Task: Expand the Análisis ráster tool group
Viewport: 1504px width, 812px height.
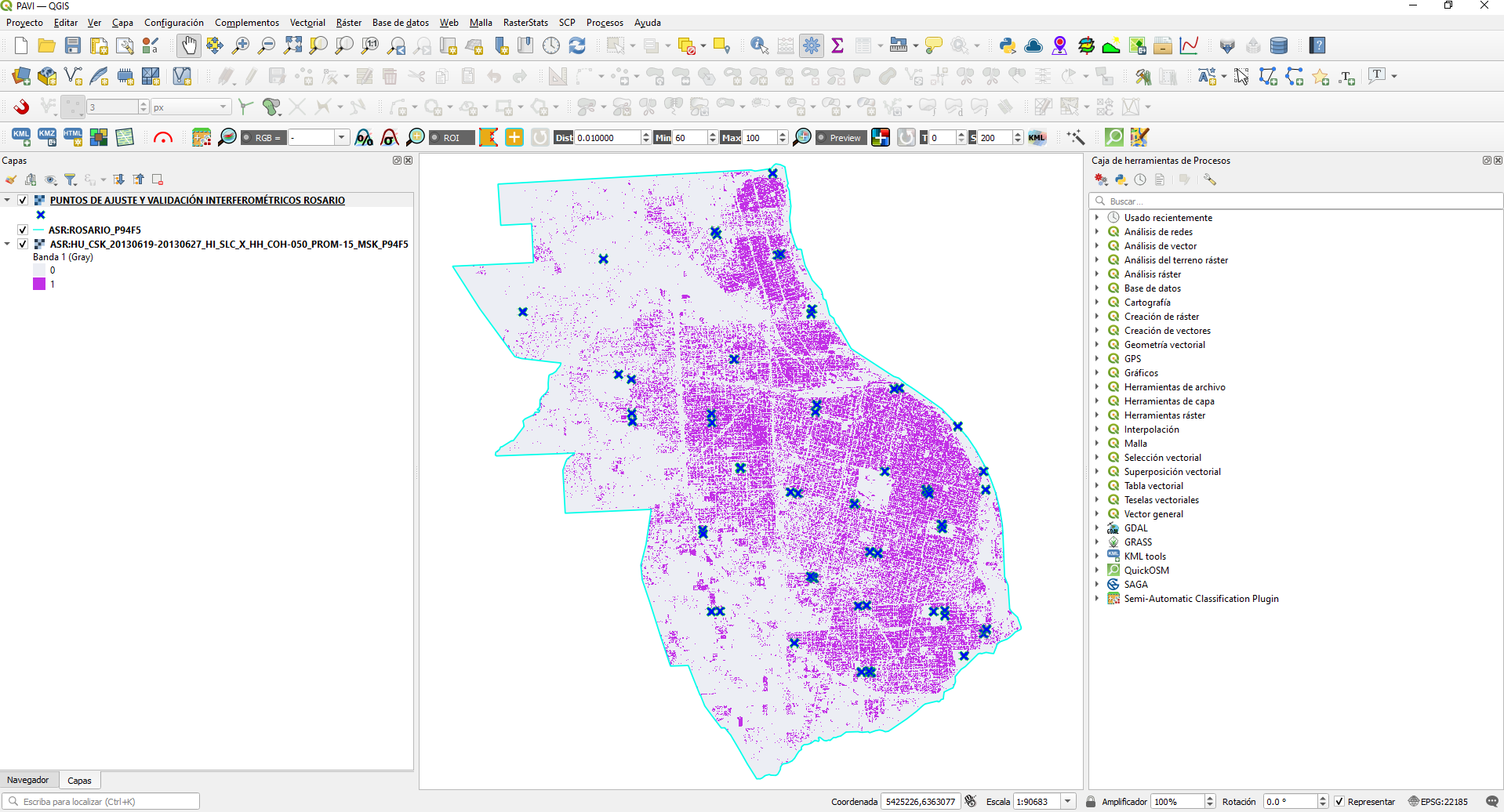Action: coord(1097,274)
